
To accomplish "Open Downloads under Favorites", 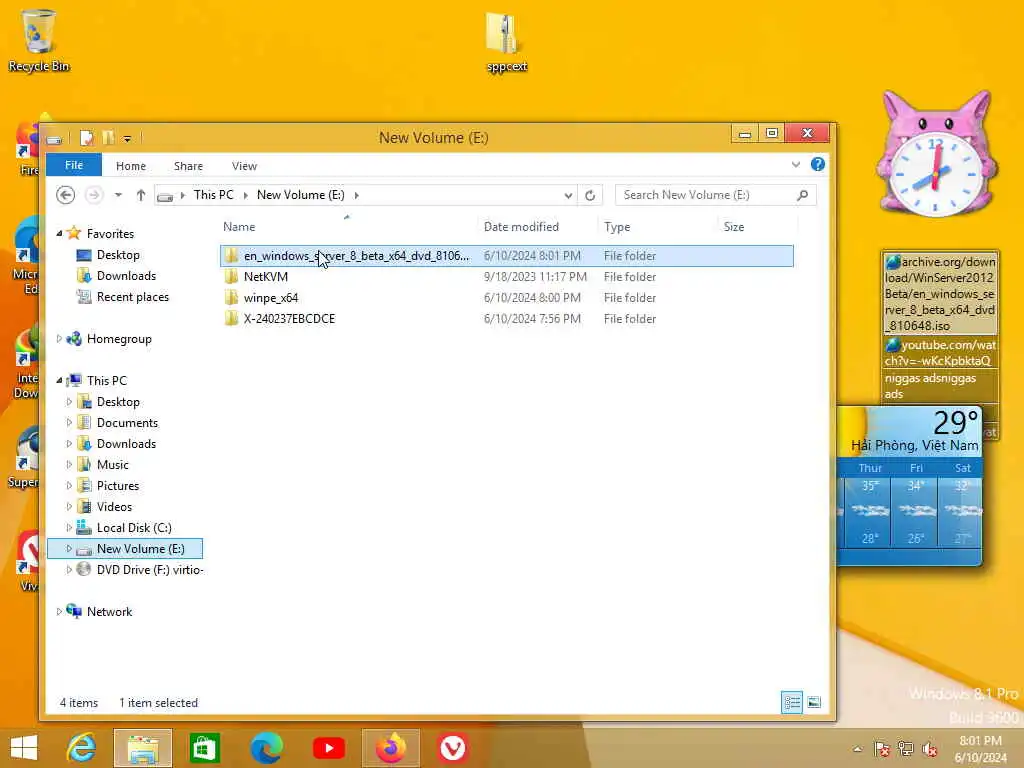I will (126, 276).
